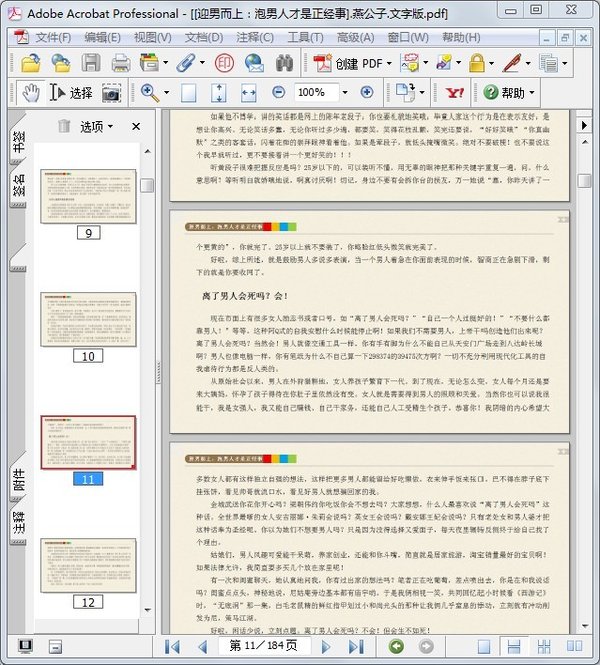This screenshot has height=665, width=600.
Task: Click the thumbnails panel scrollbar handle
Action: (x=147, y=185)
